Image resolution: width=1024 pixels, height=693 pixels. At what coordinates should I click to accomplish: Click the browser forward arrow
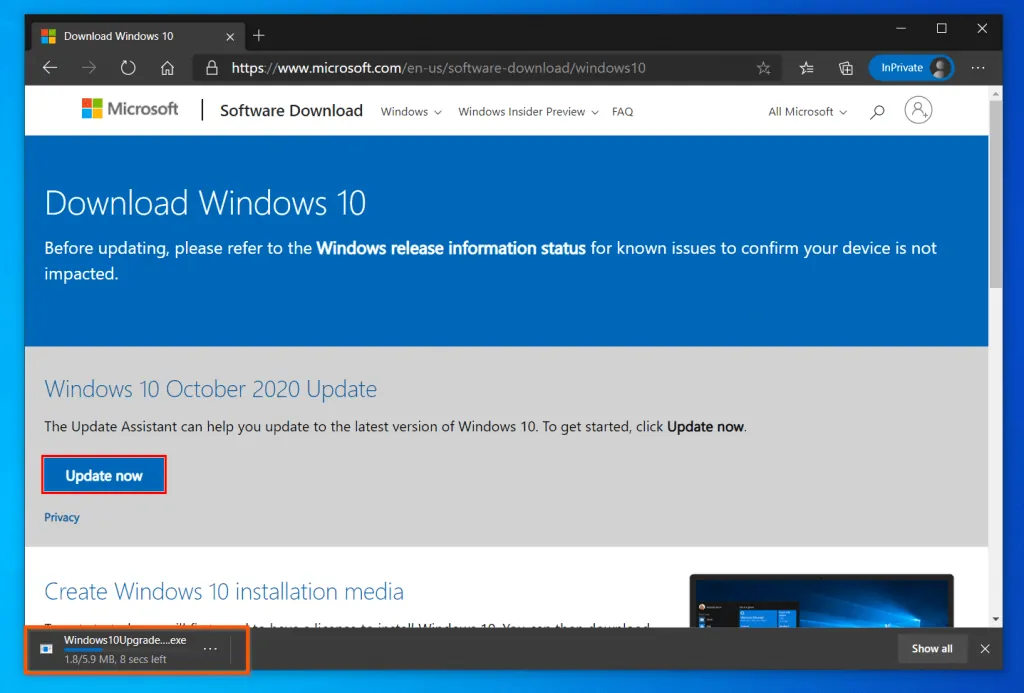pos(89,67)
